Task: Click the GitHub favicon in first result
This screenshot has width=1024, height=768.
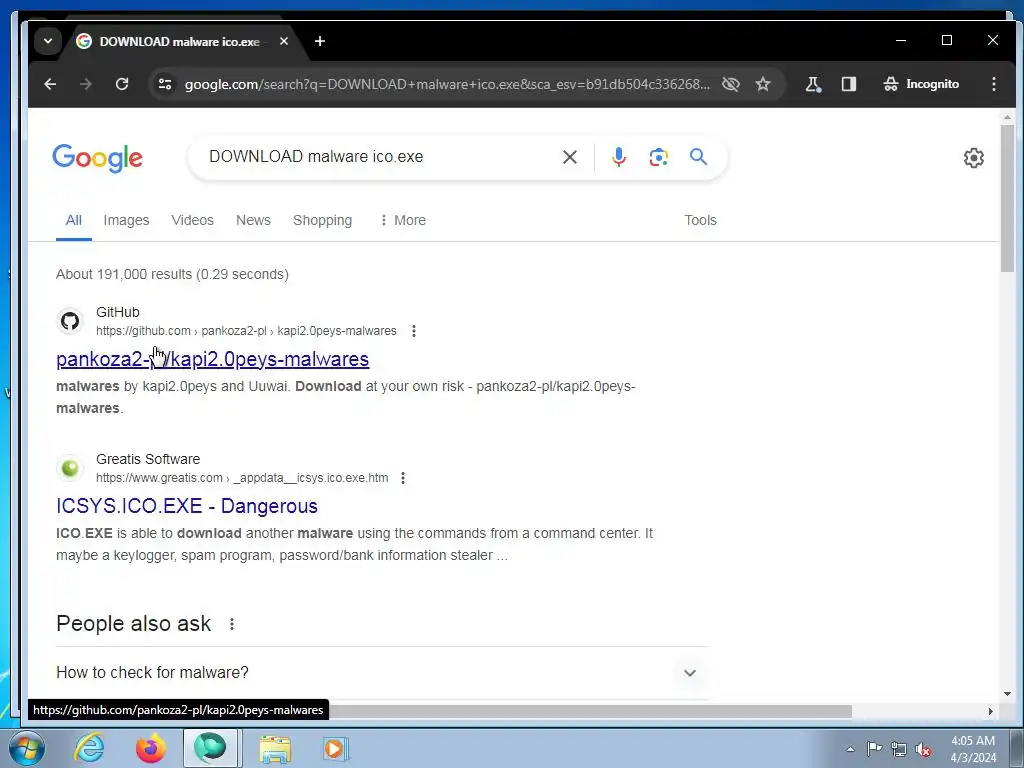Action: point(70,321)
